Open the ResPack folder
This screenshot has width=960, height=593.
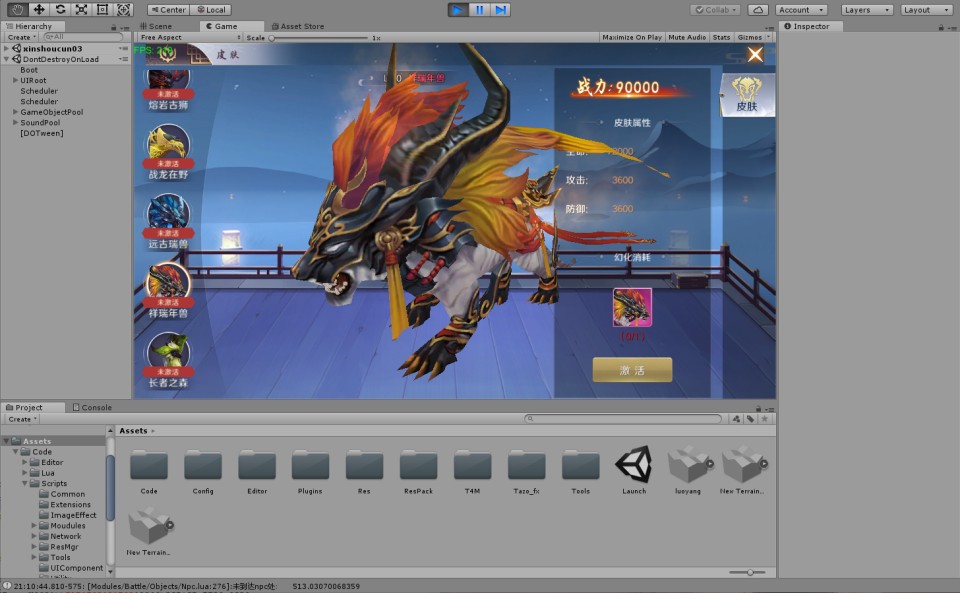point(418,471)
